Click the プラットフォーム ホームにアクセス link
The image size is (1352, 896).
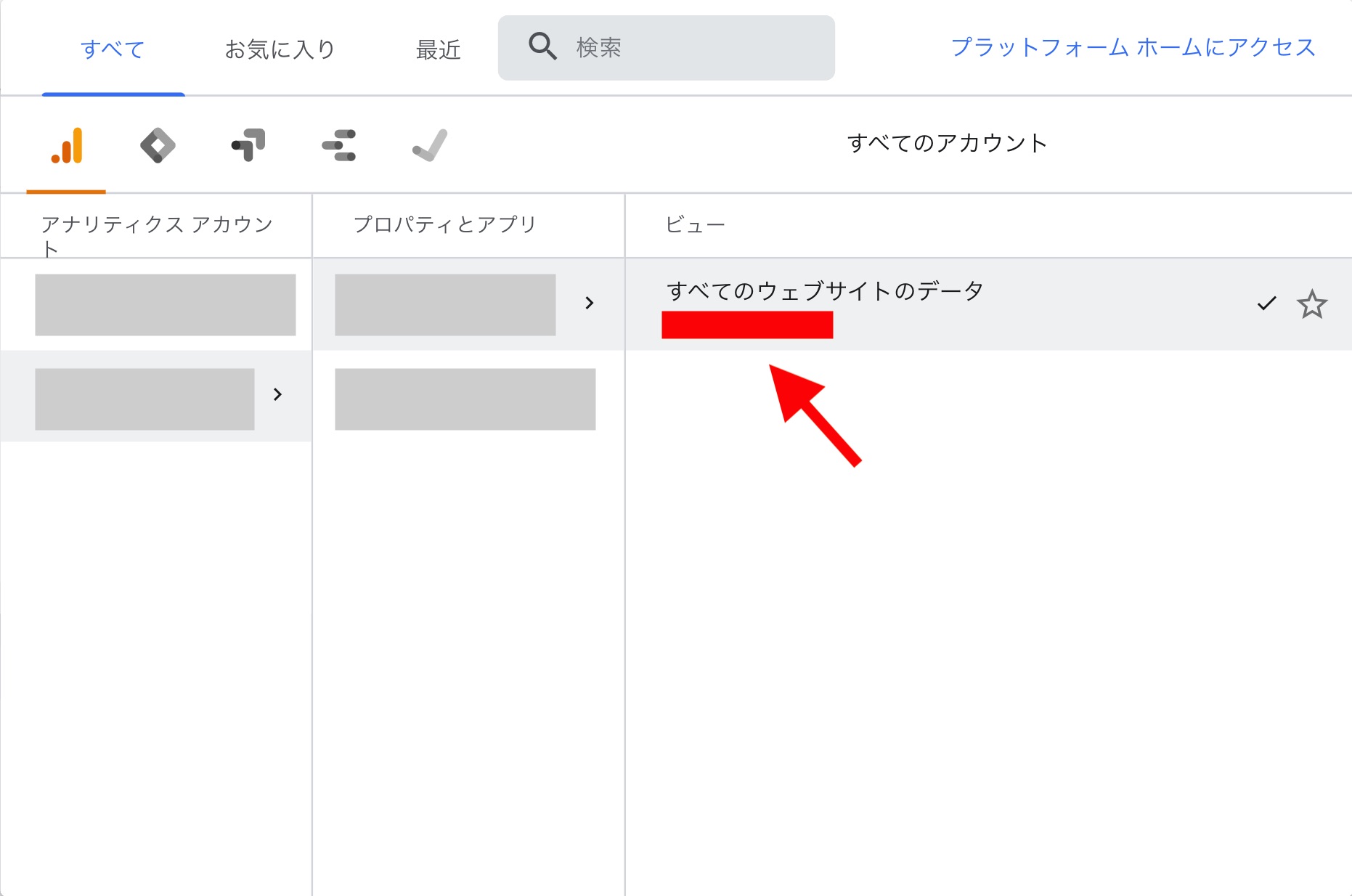click(x=1131, y=48)
